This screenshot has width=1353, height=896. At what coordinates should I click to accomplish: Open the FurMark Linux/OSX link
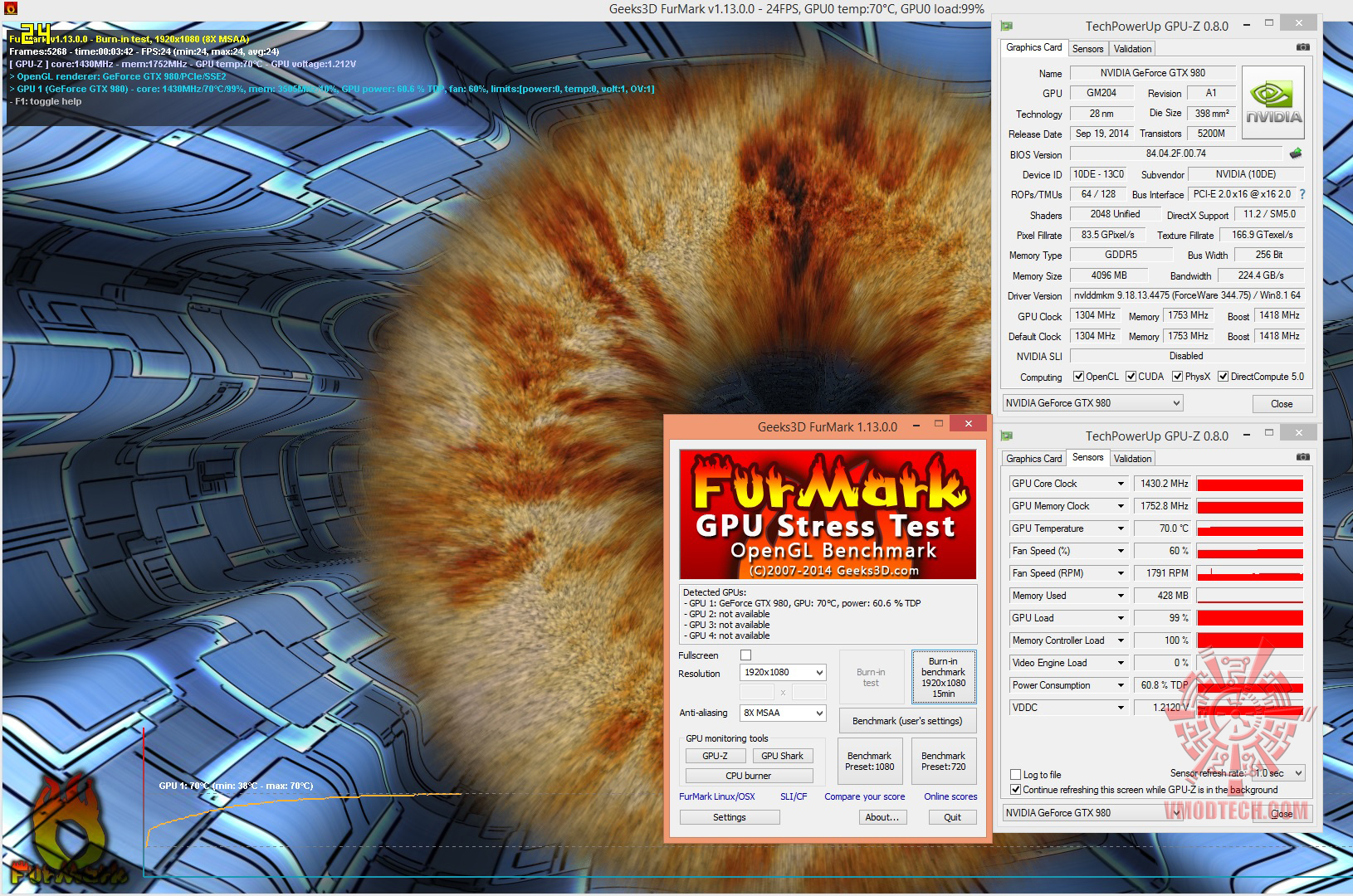click(x=717, y=796)
